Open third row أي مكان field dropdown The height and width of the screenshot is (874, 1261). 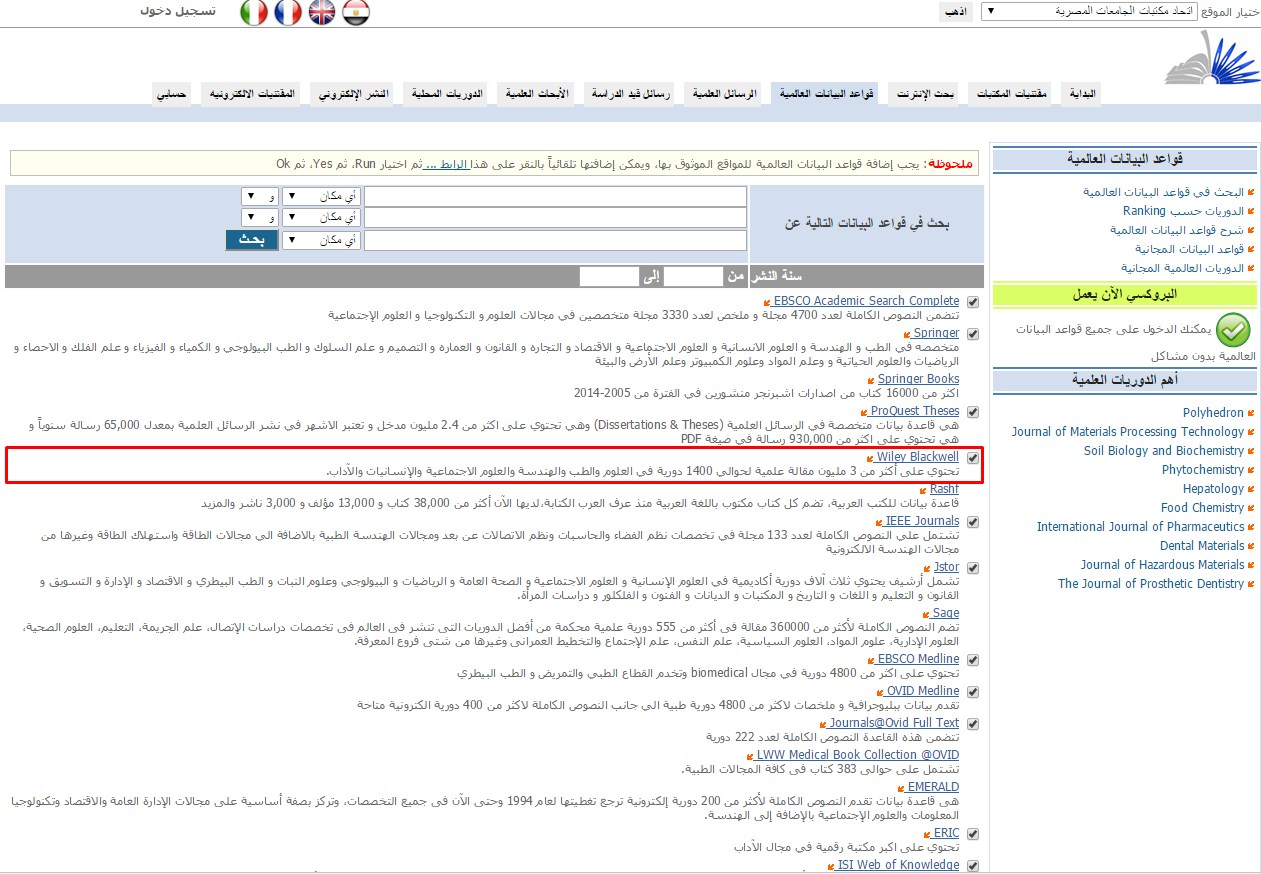(x=321, y=240)
